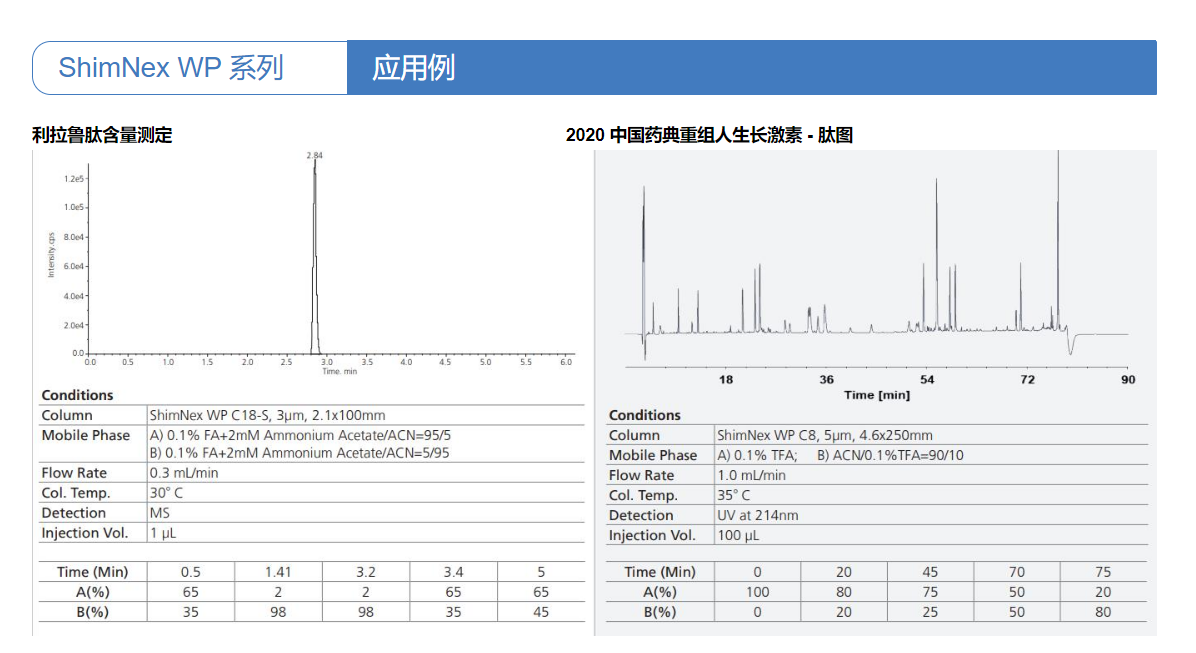Image resolution: width=1196 pixels, height=653 pixels.
Task: Select the ShimNex WP 系列 tab
Action: click(x=171, y=68)
